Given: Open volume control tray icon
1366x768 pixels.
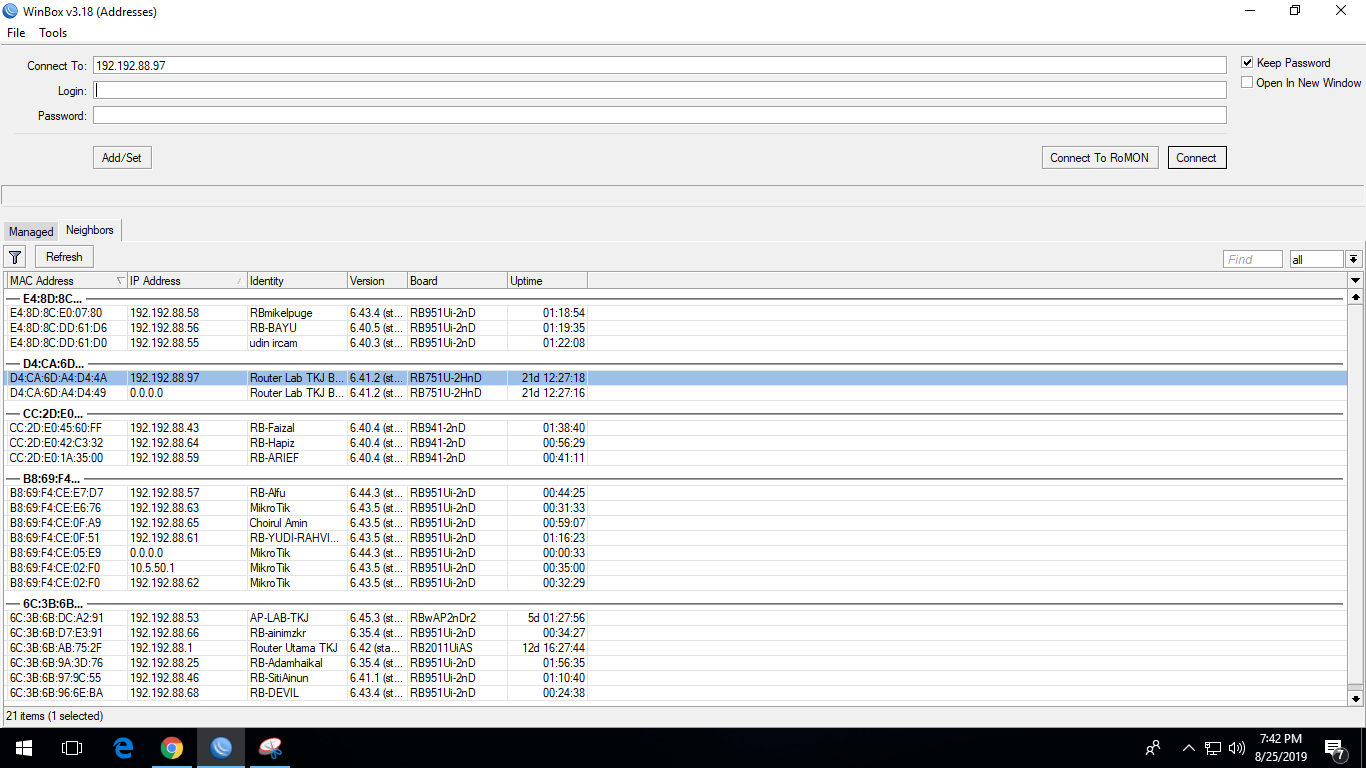Looking at the screenshot, I should (x=1237, y=747).
